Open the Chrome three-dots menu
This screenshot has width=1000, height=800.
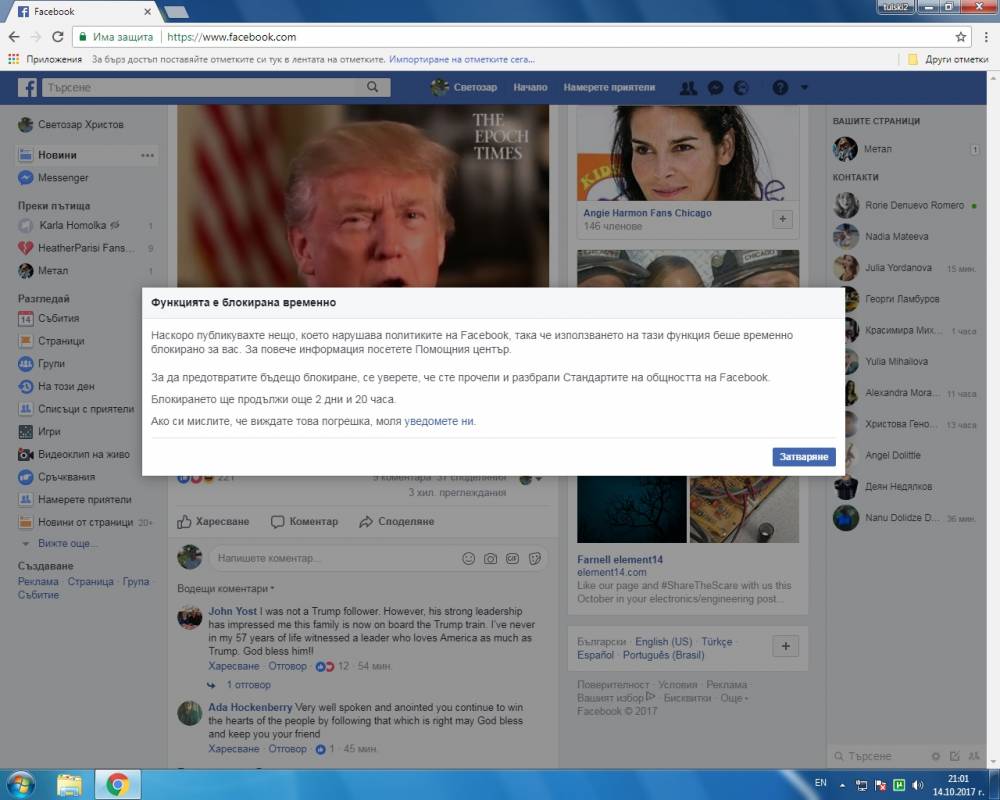[x=986, y=37]
